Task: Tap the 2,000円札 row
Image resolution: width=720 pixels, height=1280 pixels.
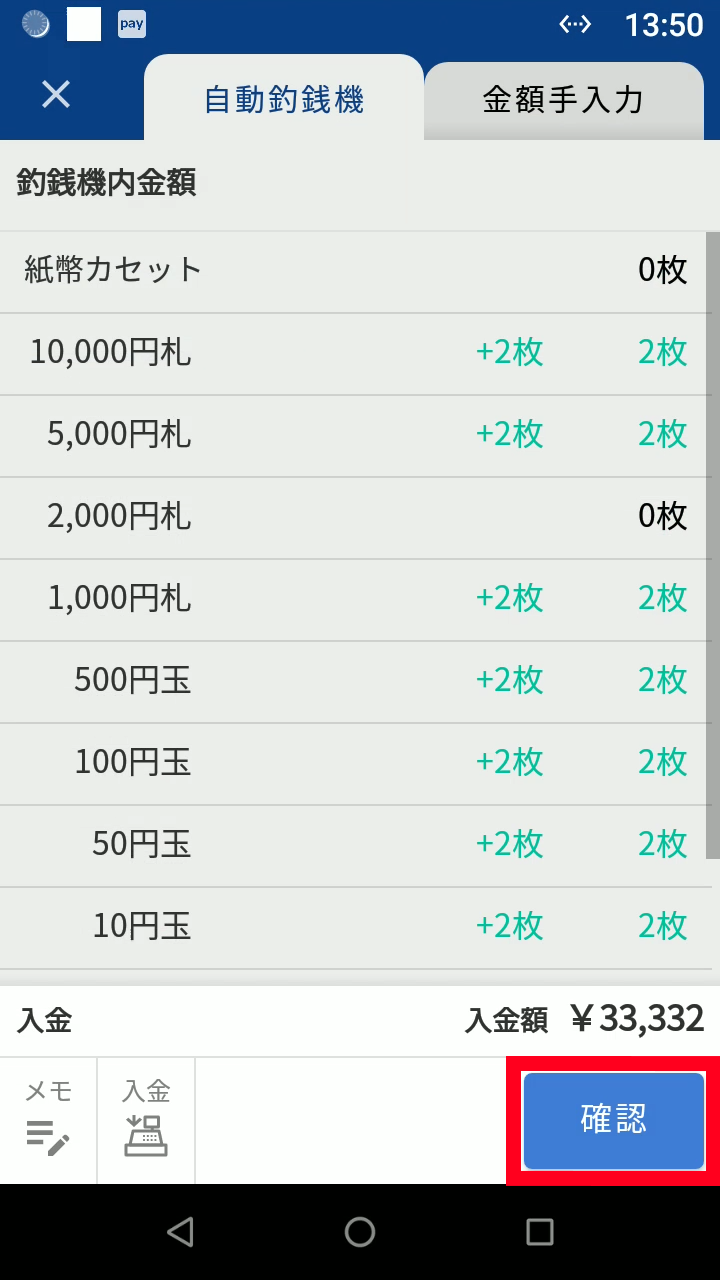Action: click(x=355, y=517)
